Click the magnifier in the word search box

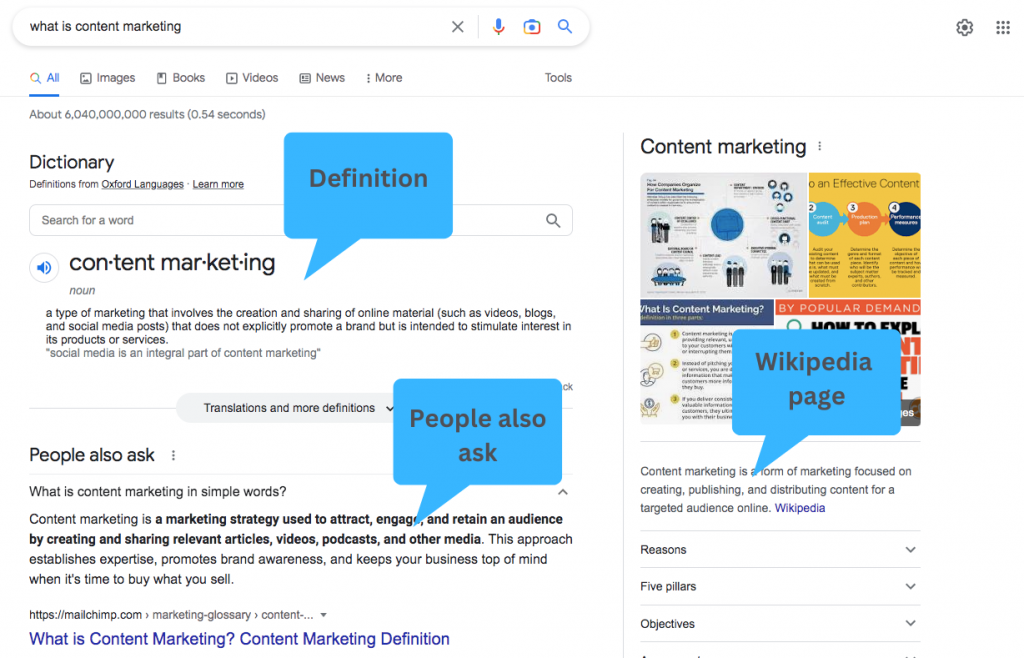click(x=553, y=220)
